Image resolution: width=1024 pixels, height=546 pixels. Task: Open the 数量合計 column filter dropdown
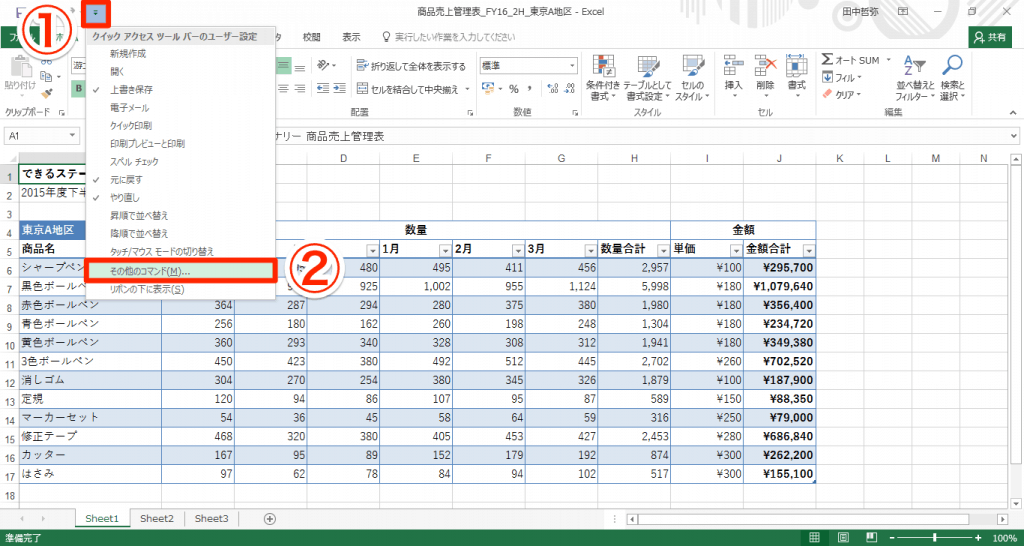[x=660, y=251]
